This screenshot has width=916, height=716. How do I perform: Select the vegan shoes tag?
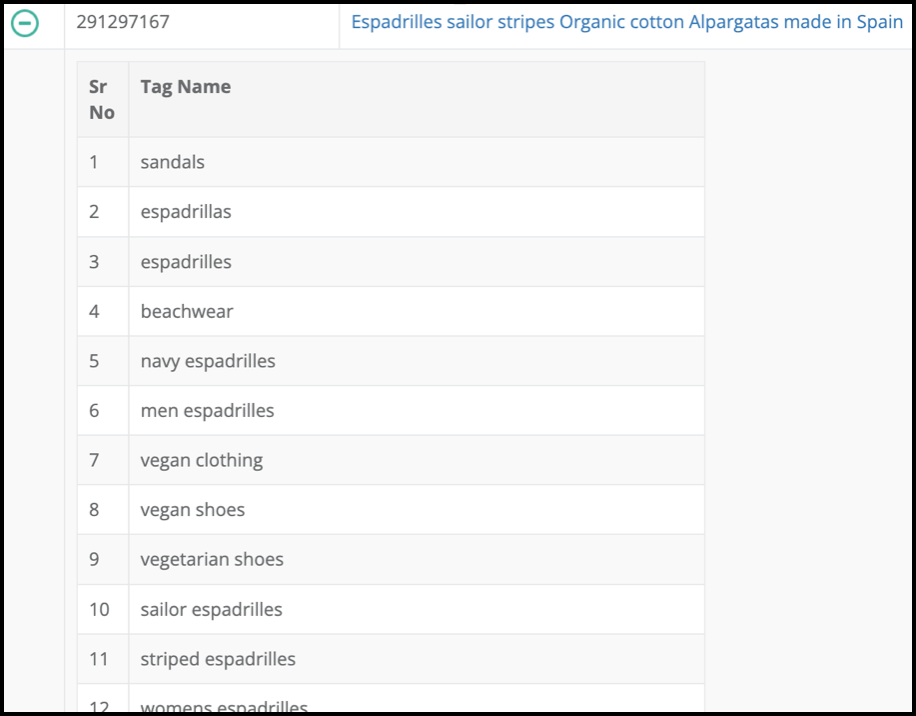[193, 510]
